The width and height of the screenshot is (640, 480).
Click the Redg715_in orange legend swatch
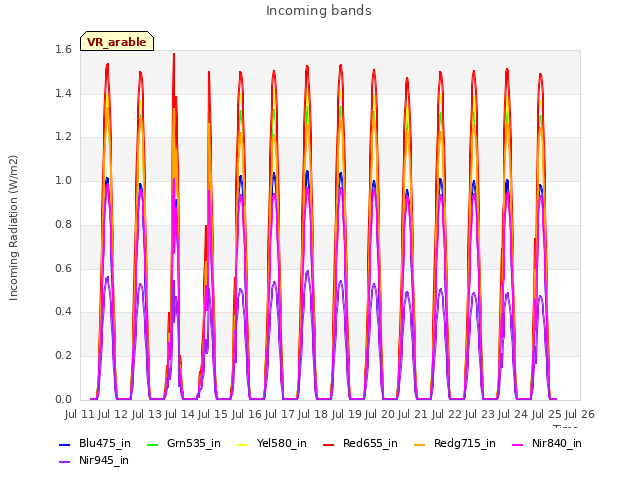click(420, 444)
